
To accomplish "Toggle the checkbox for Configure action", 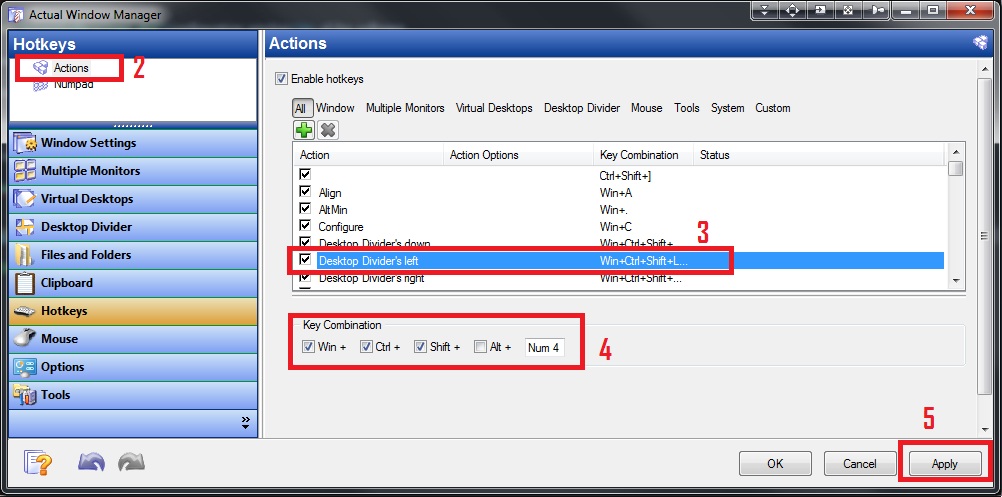I will pyautogui.click(x=305, y=226).
